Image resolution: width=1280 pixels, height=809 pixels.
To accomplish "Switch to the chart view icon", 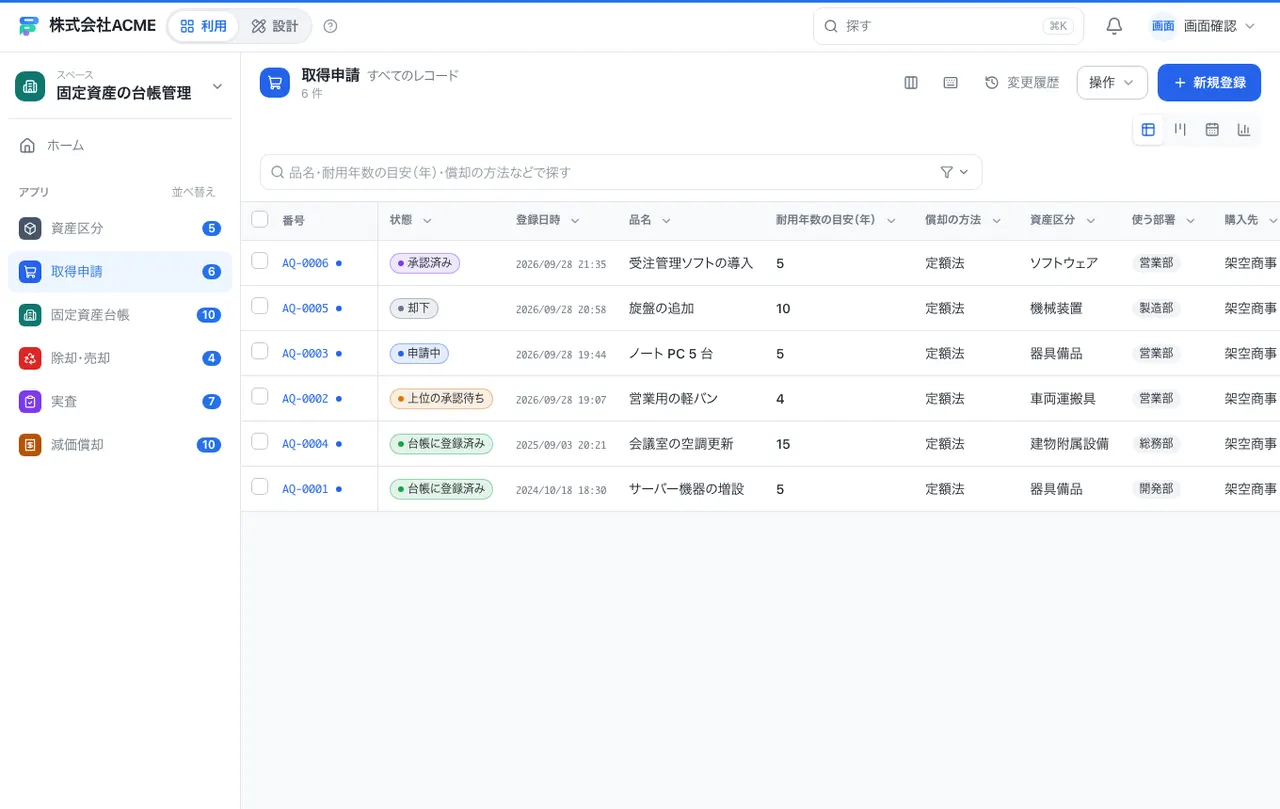I will (x=1244, y=129).
